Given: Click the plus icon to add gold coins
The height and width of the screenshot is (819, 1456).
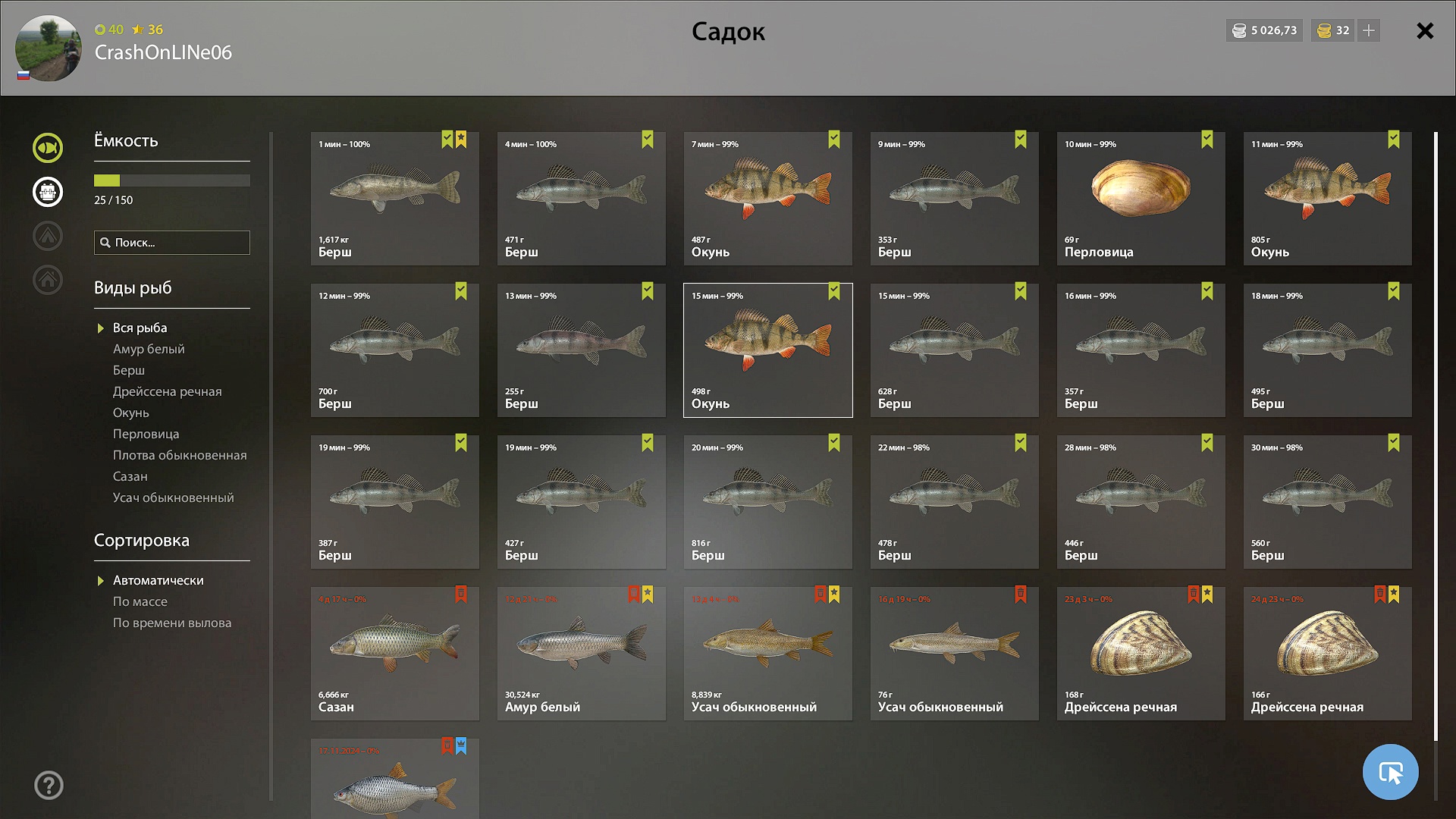Looking at the screenshot, I should point(1369,30).
